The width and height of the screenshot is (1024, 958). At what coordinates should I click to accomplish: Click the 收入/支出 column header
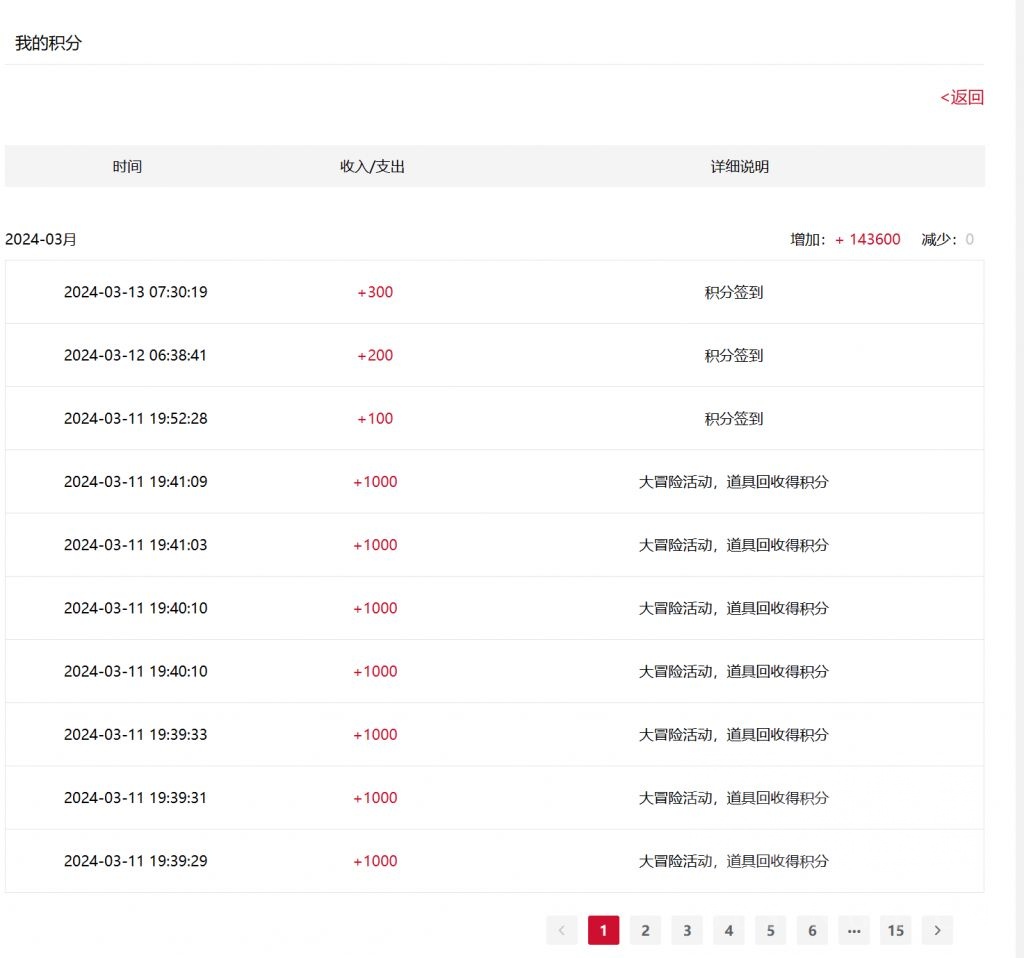(x=372, y=167)
